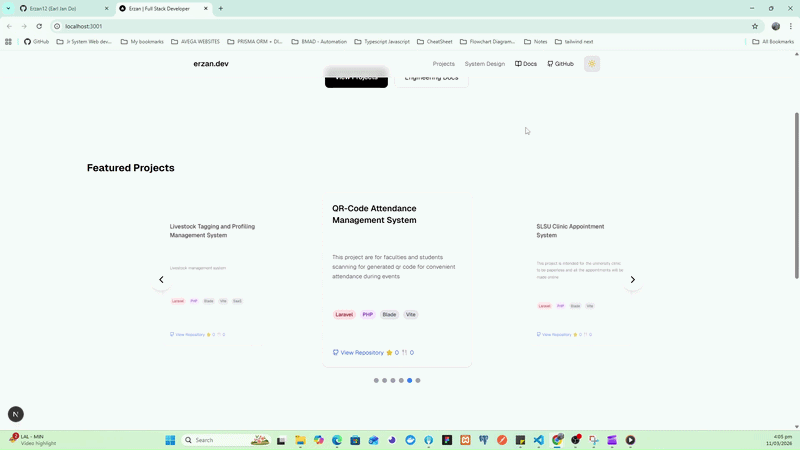The image size is (800, 450).
Task: Launch Microsoft Edge from the taskbar
Action: (337, 440)
